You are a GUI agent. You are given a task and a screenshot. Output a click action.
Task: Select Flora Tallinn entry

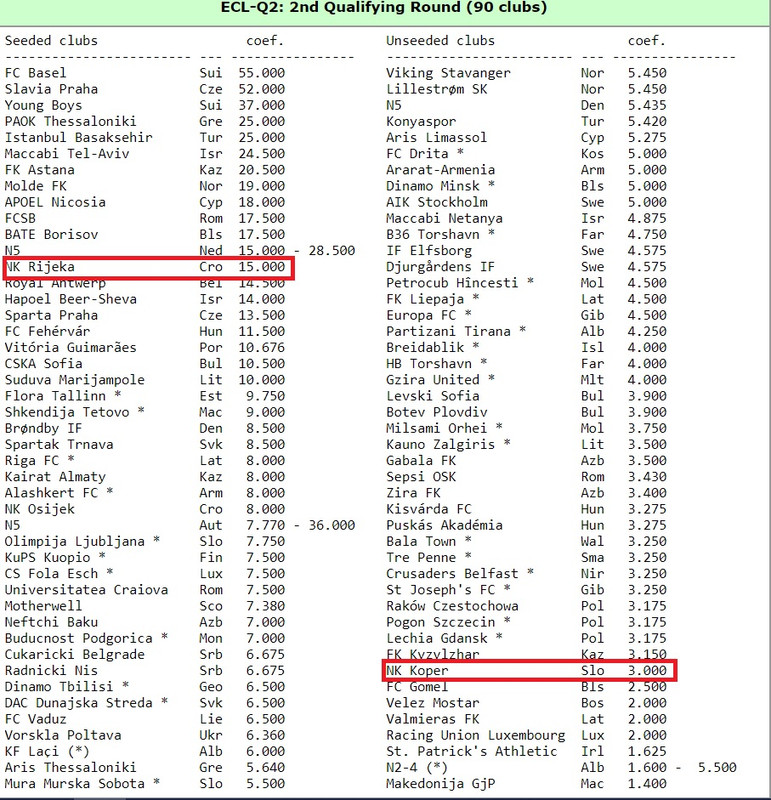[x=63, y=396]
